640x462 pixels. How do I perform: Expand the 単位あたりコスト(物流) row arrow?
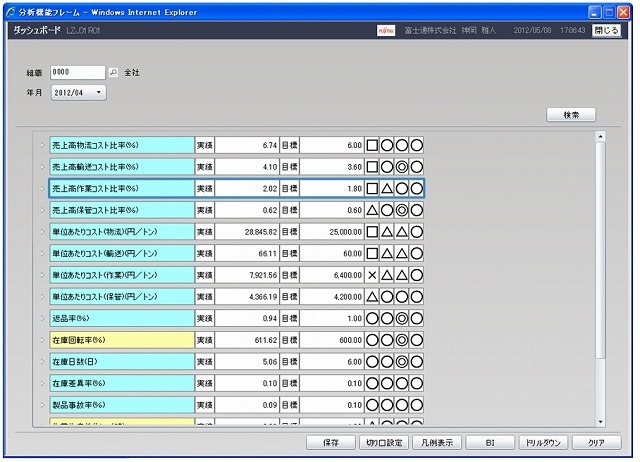point(42,232)
